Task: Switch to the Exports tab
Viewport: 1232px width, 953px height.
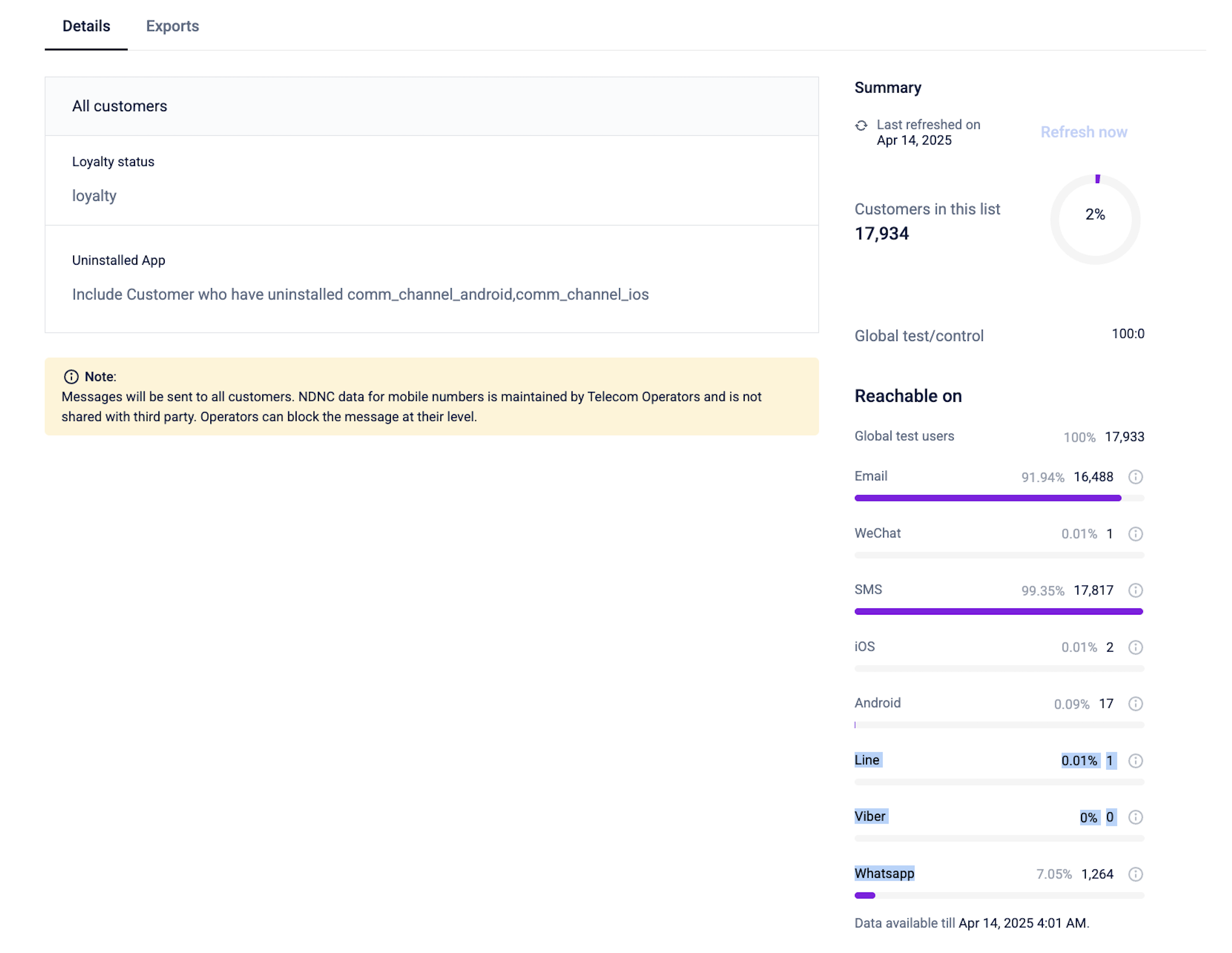Action: tap(172, 26)
